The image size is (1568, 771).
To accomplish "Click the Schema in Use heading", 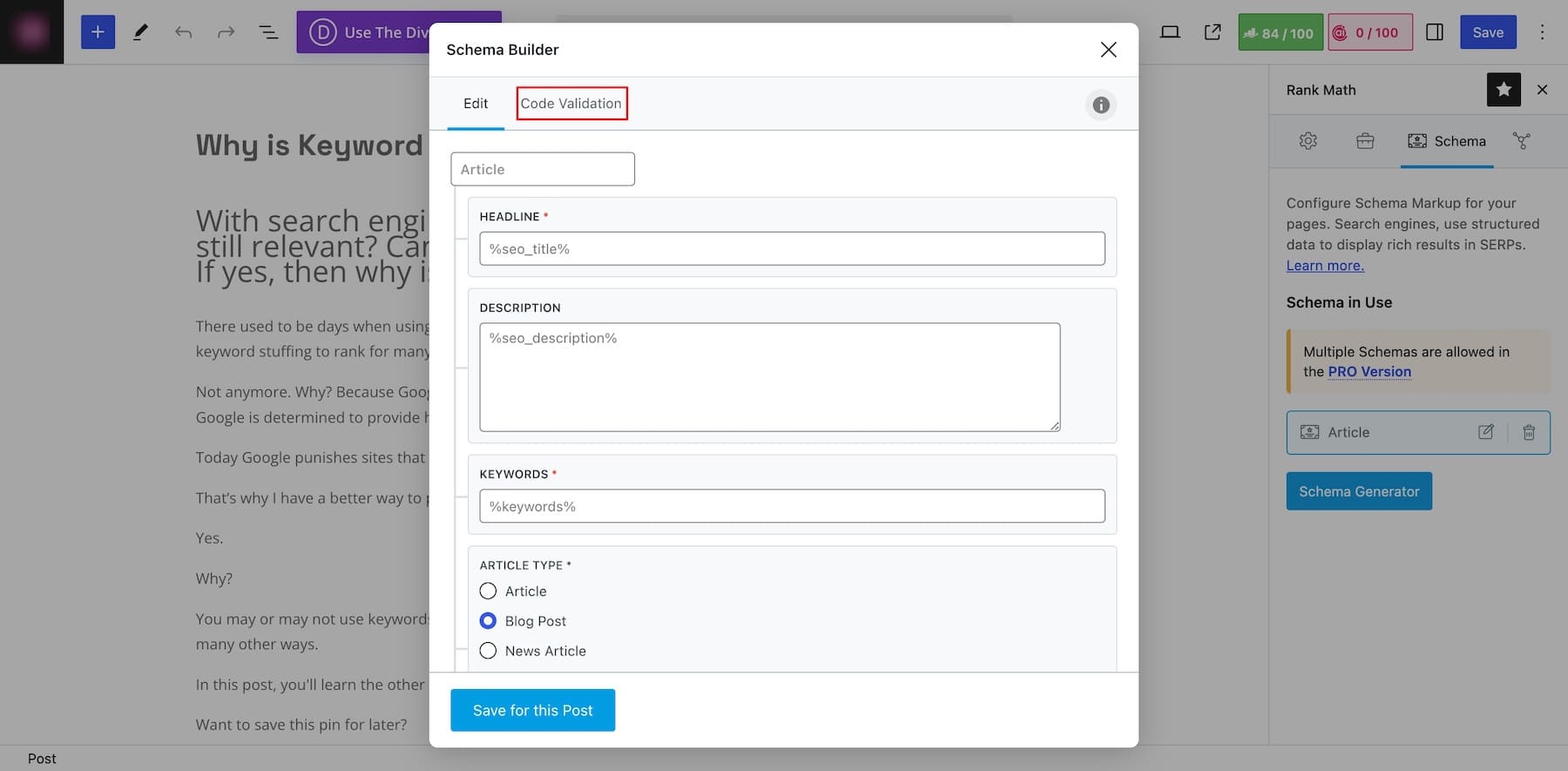I will 1339,302.
